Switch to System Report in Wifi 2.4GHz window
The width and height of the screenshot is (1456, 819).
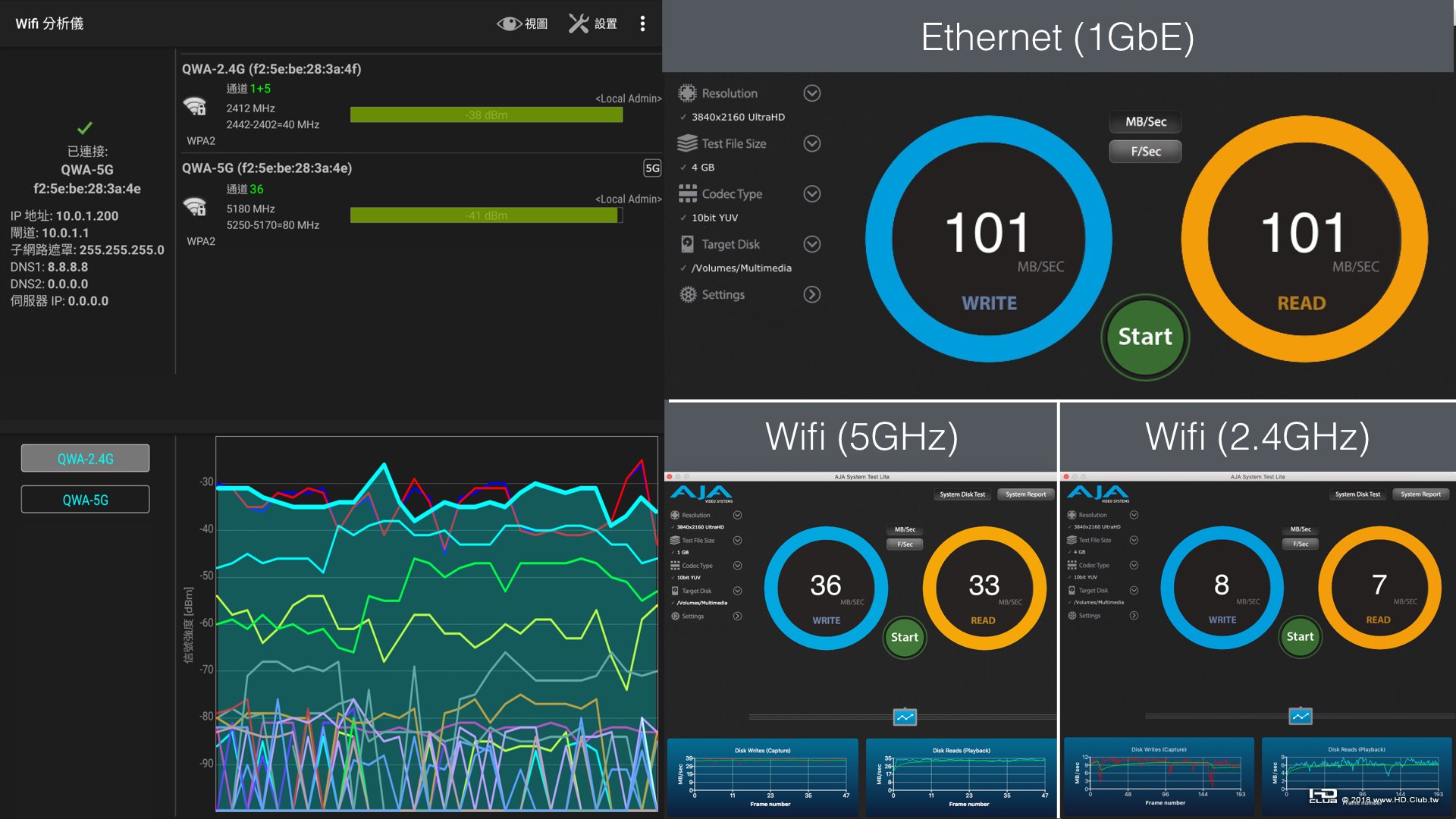1420,494
